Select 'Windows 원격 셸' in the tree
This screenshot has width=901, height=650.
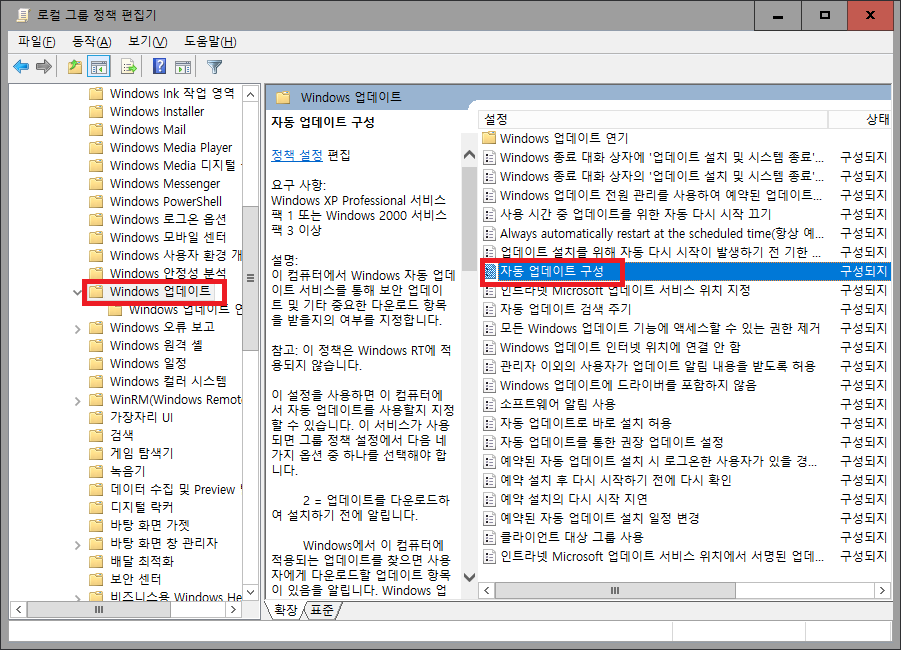(156, 345)
